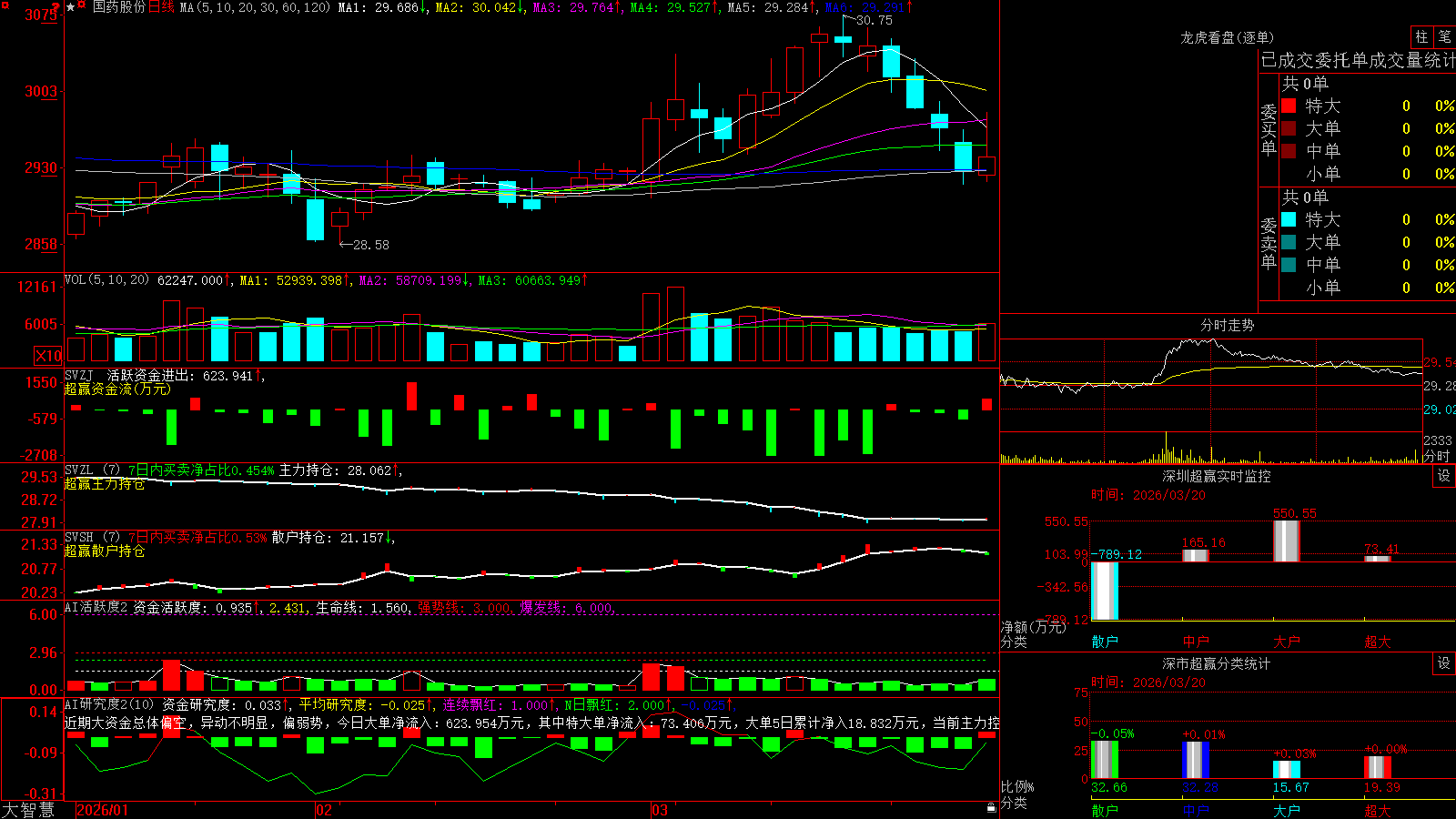Click the 深圳超赢实时监控 panel title
Image resolution: width=1456 pixels, height=819 pixels.
tap(1216, 476)
